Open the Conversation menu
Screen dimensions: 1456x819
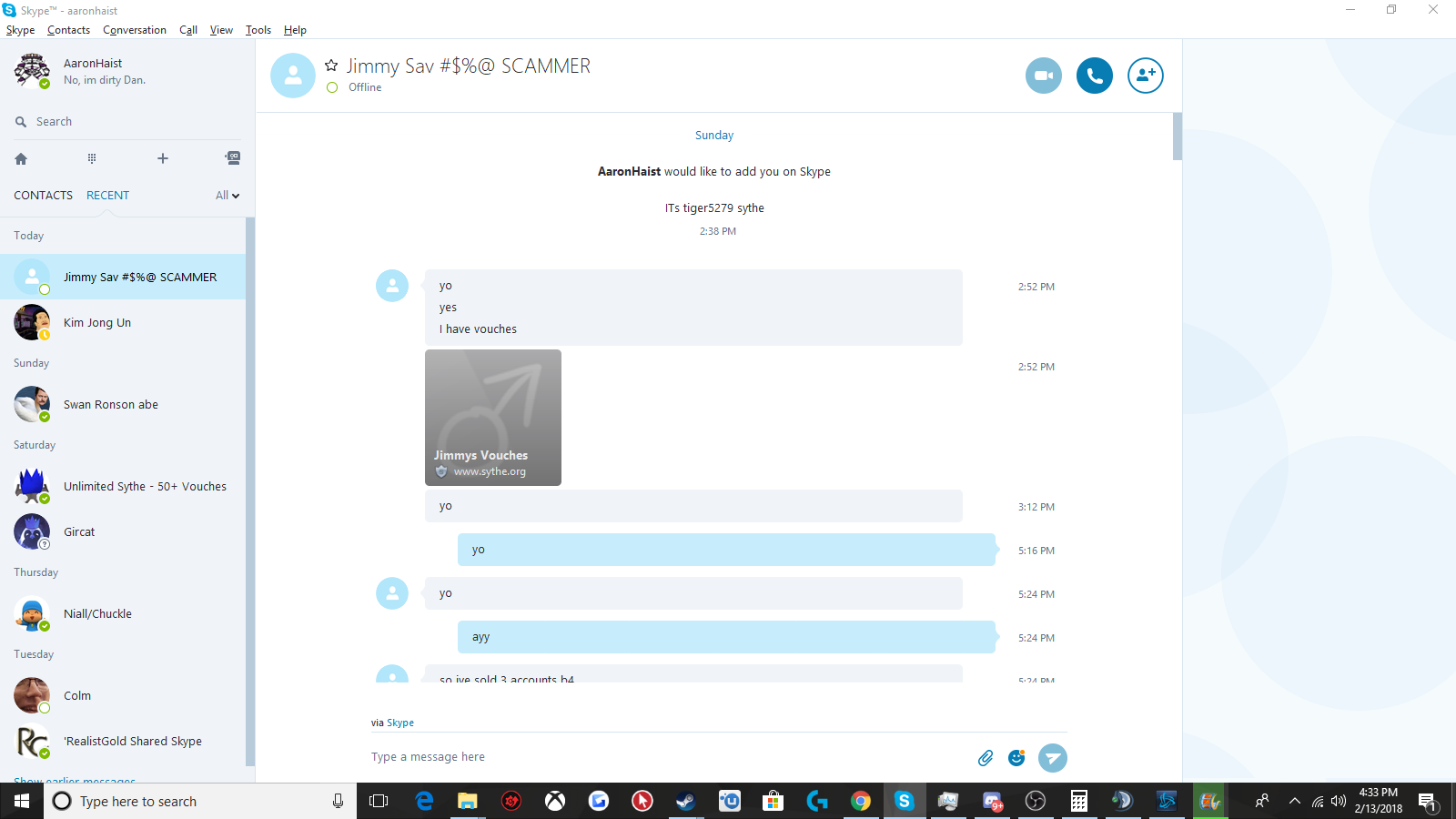135,30
